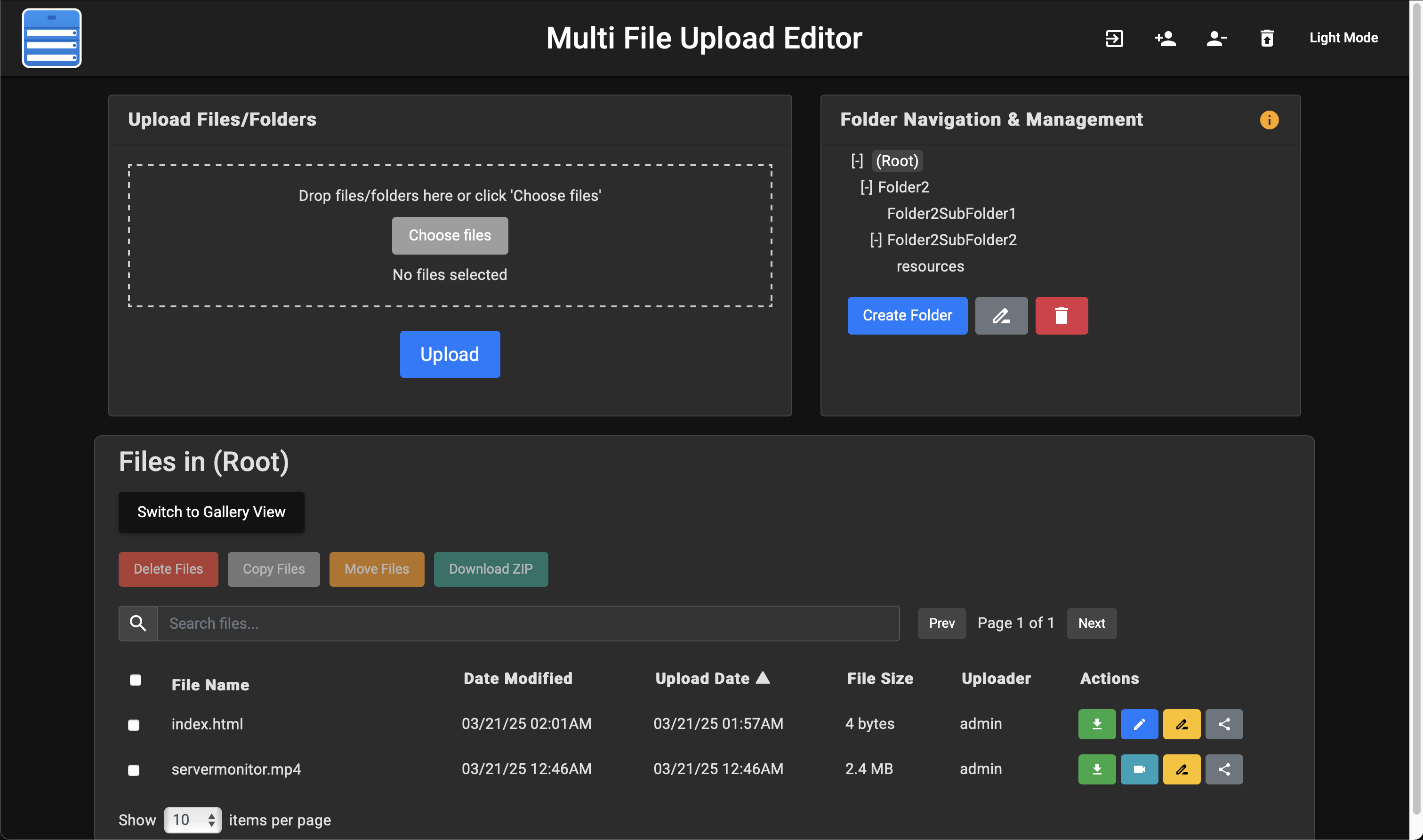Click the gray rename folder button
Screen dimensions: 1423x840
1001,316
